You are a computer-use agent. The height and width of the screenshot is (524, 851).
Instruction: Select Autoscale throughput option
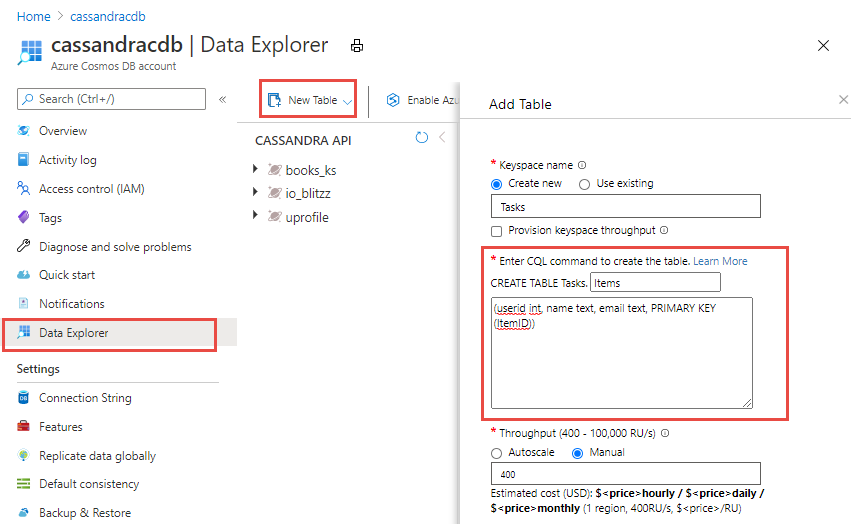(x=497, y=452)
